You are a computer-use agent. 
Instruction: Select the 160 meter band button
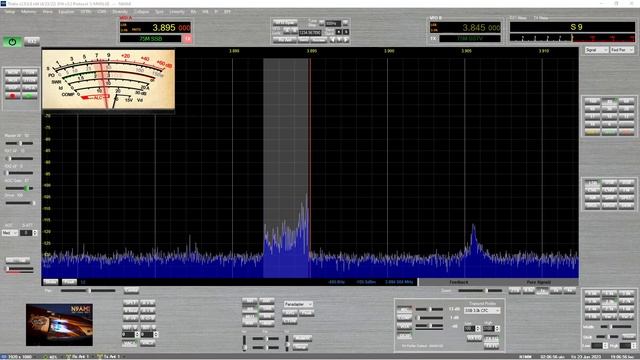(592, 100)
